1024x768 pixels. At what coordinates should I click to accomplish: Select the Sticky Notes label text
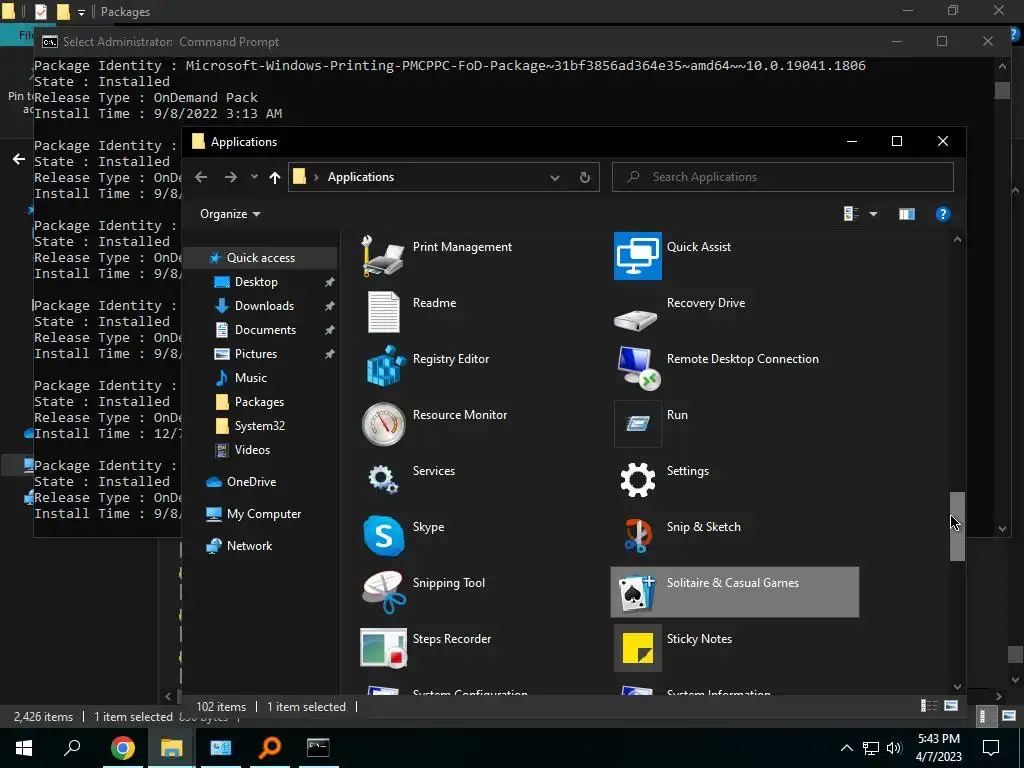tap(699, 639)
